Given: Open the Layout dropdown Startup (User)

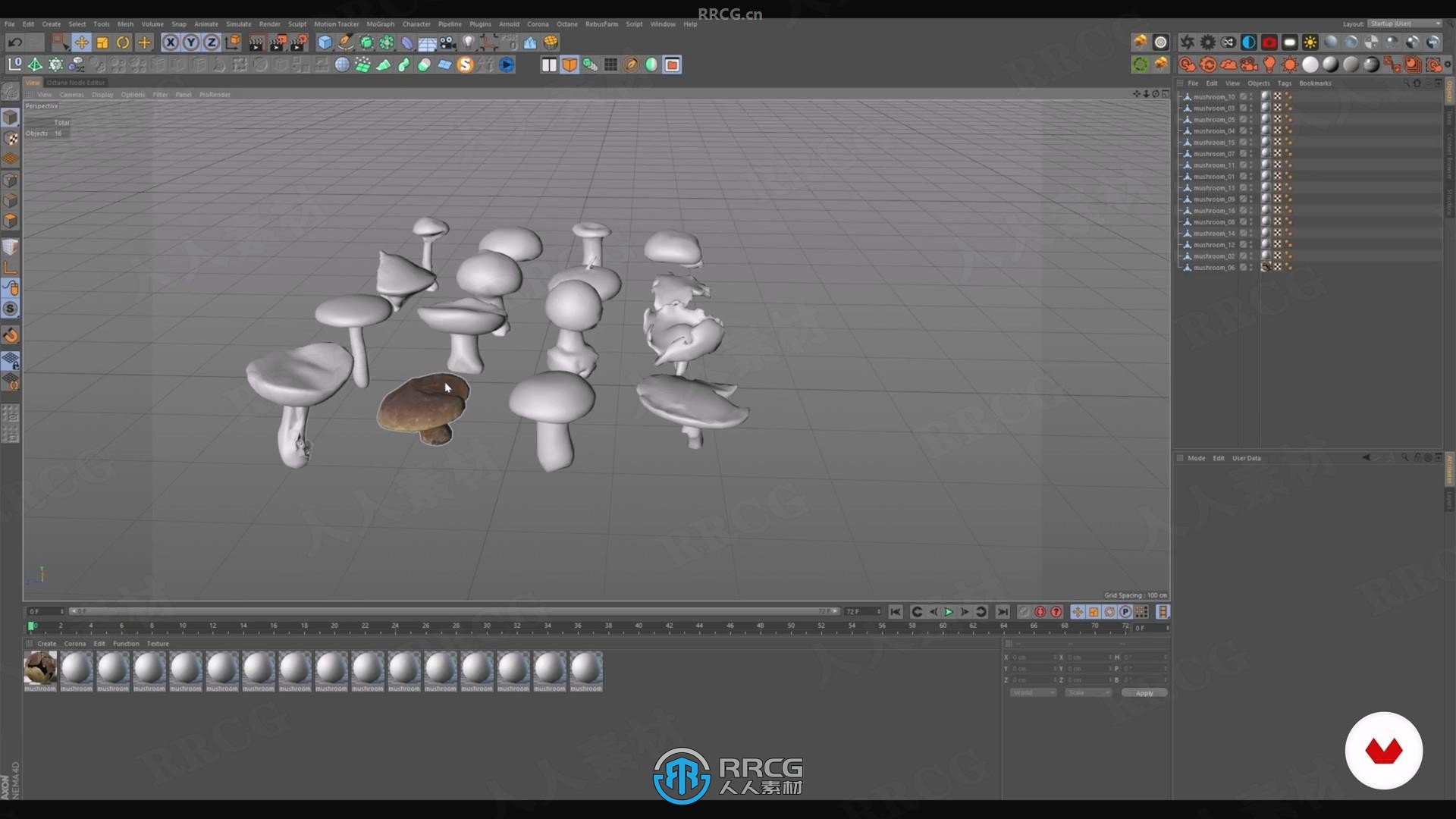Looking at the screenshot, I should coord(1405,24).
